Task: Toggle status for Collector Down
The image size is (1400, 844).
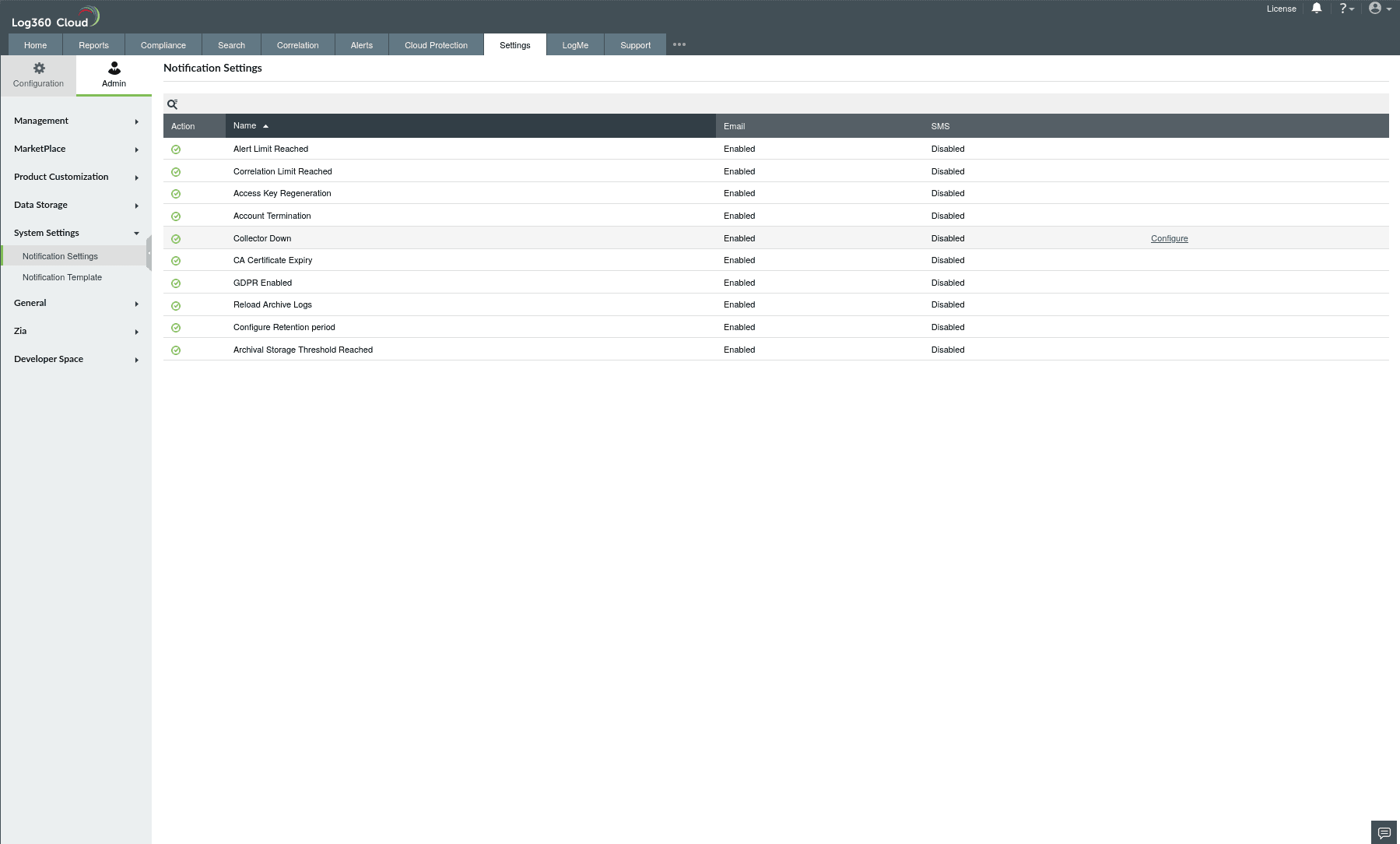Action: (176, 239)
